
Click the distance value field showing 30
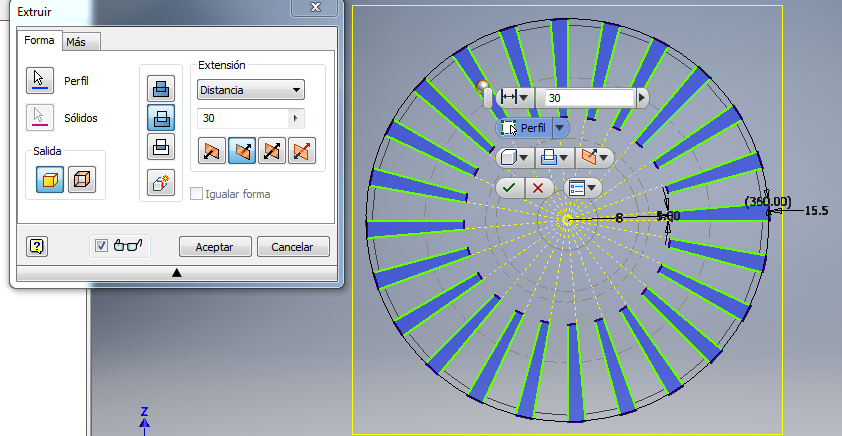coord(243,118)
